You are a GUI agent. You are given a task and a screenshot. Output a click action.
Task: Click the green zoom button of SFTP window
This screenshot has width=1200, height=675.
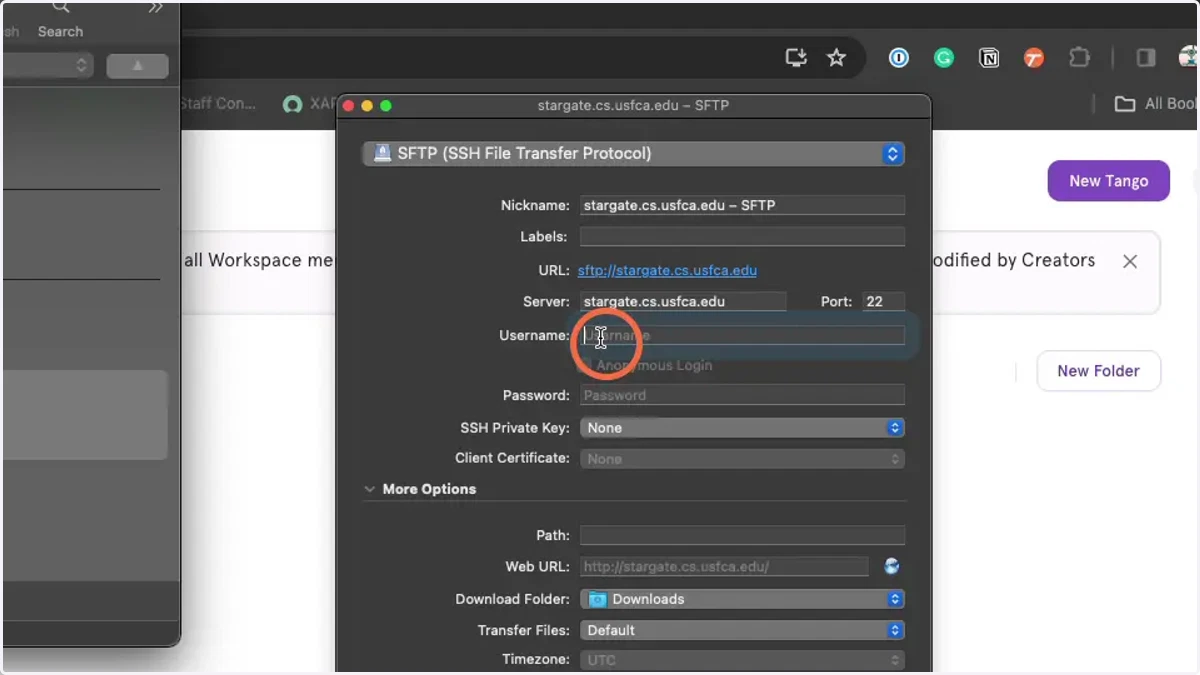coord(386,105)
